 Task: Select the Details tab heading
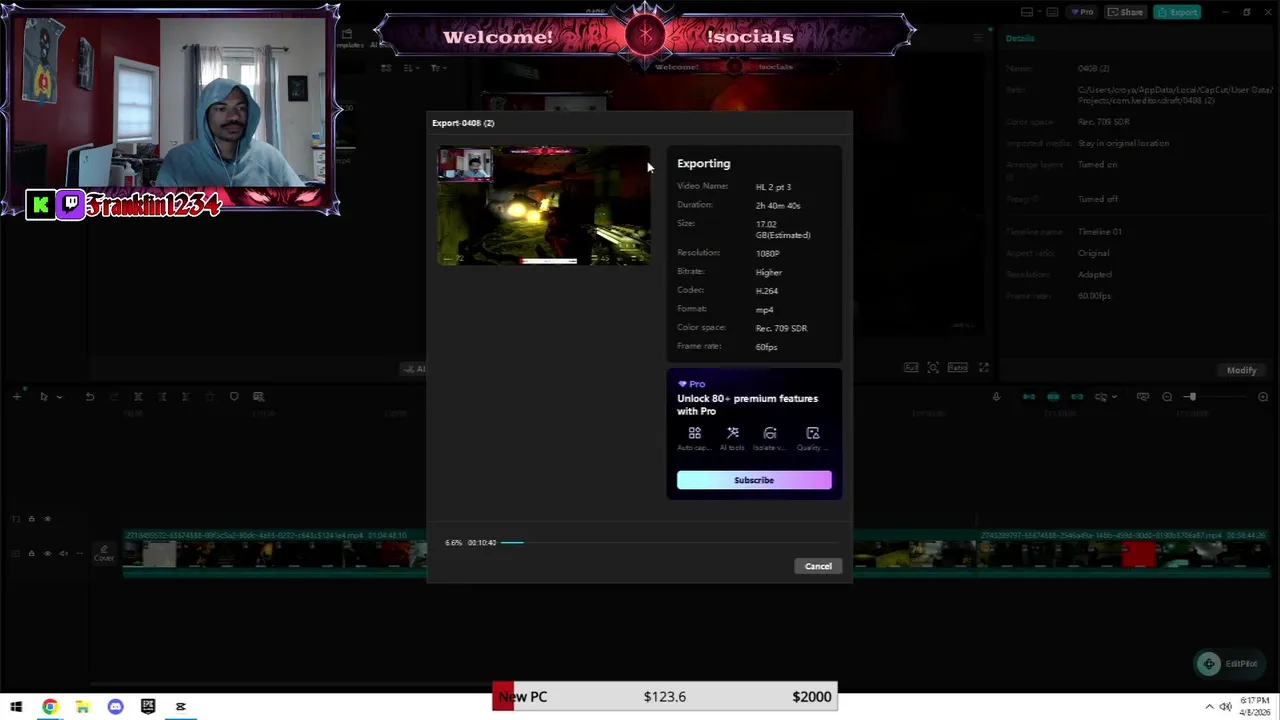point(1020,38)
